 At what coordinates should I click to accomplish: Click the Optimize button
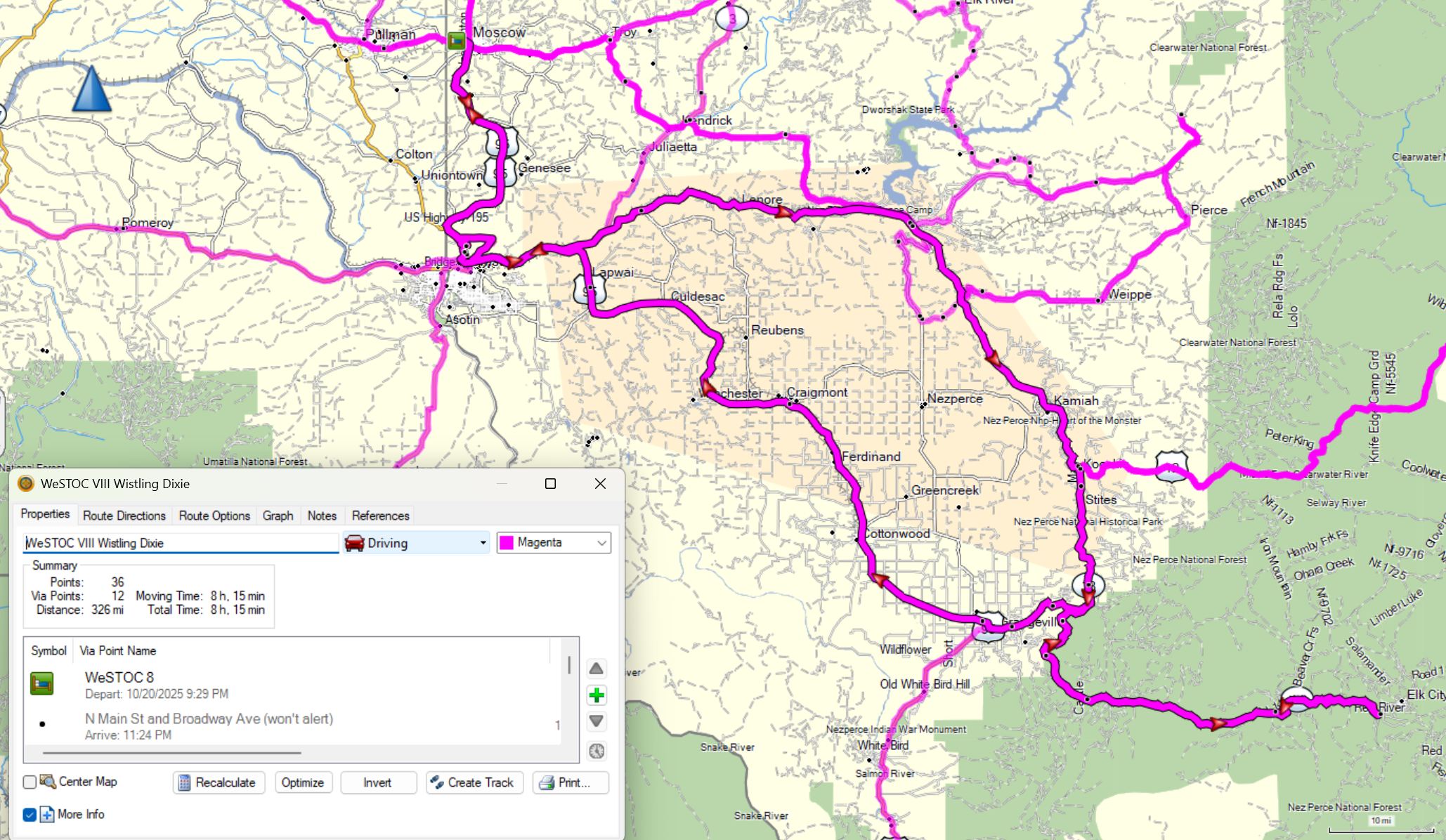pos(302,782)
